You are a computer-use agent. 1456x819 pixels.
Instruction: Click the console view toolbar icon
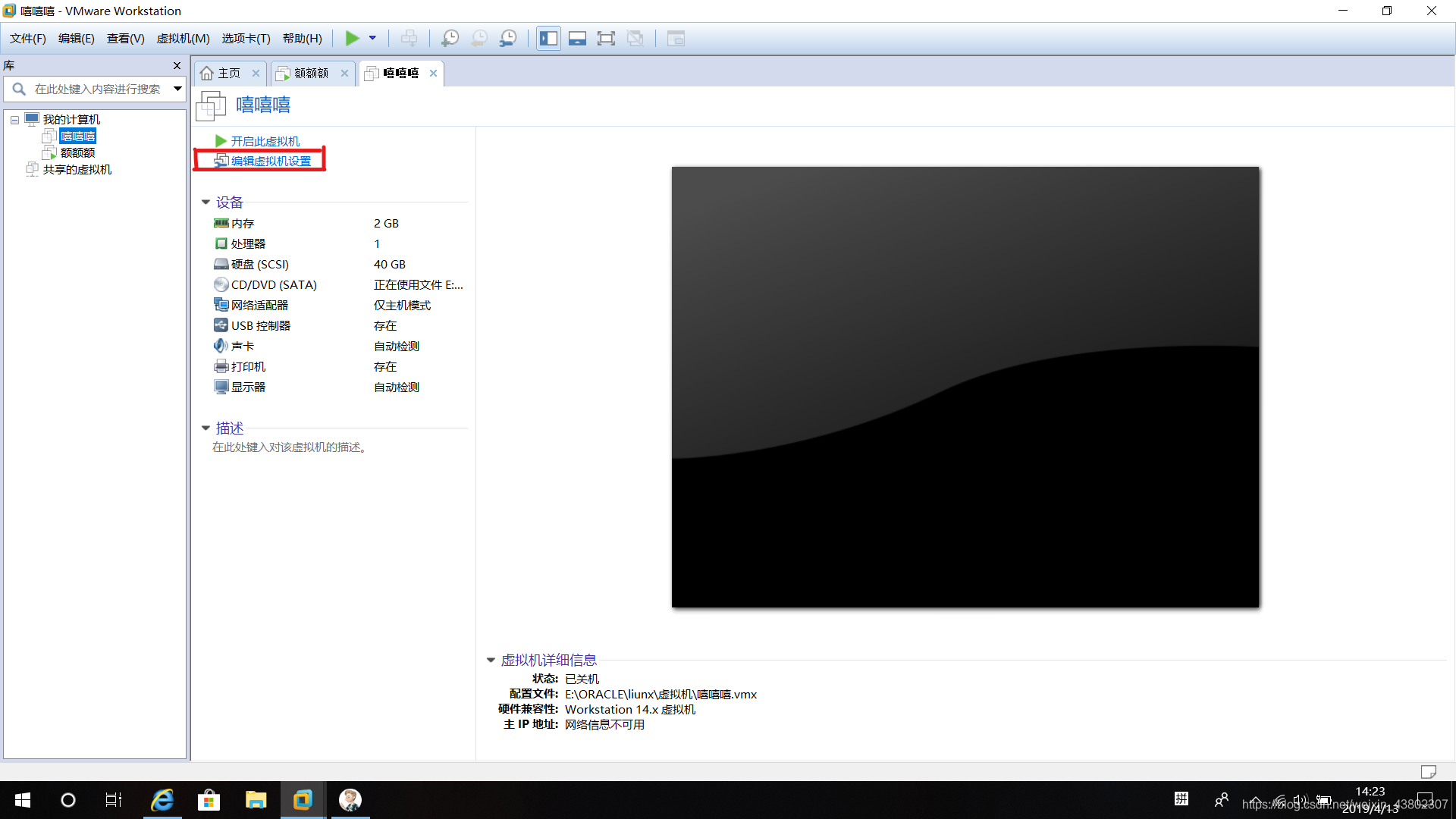[676, 38]
